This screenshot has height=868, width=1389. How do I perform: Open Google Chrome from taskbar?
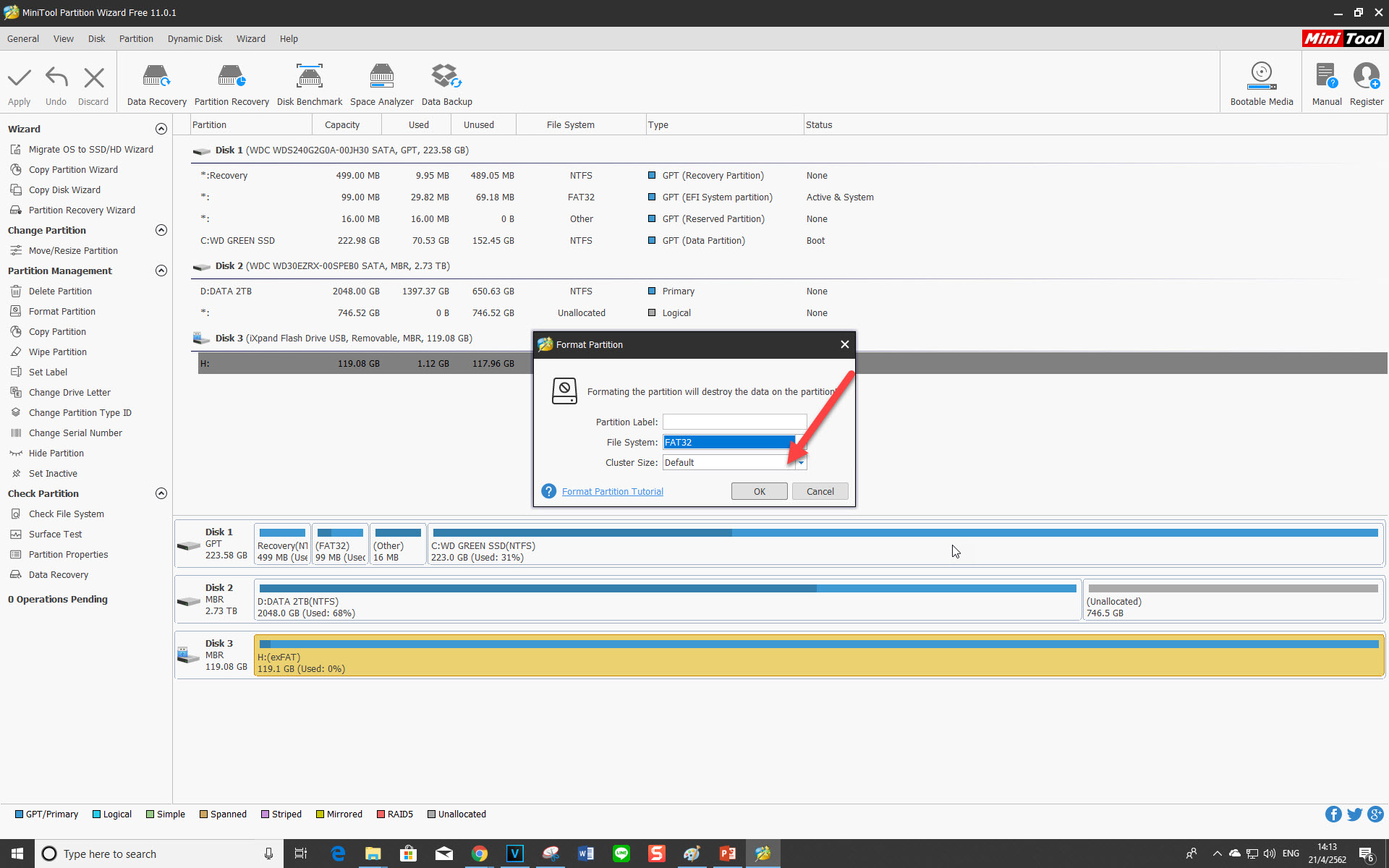pos(479,854)
